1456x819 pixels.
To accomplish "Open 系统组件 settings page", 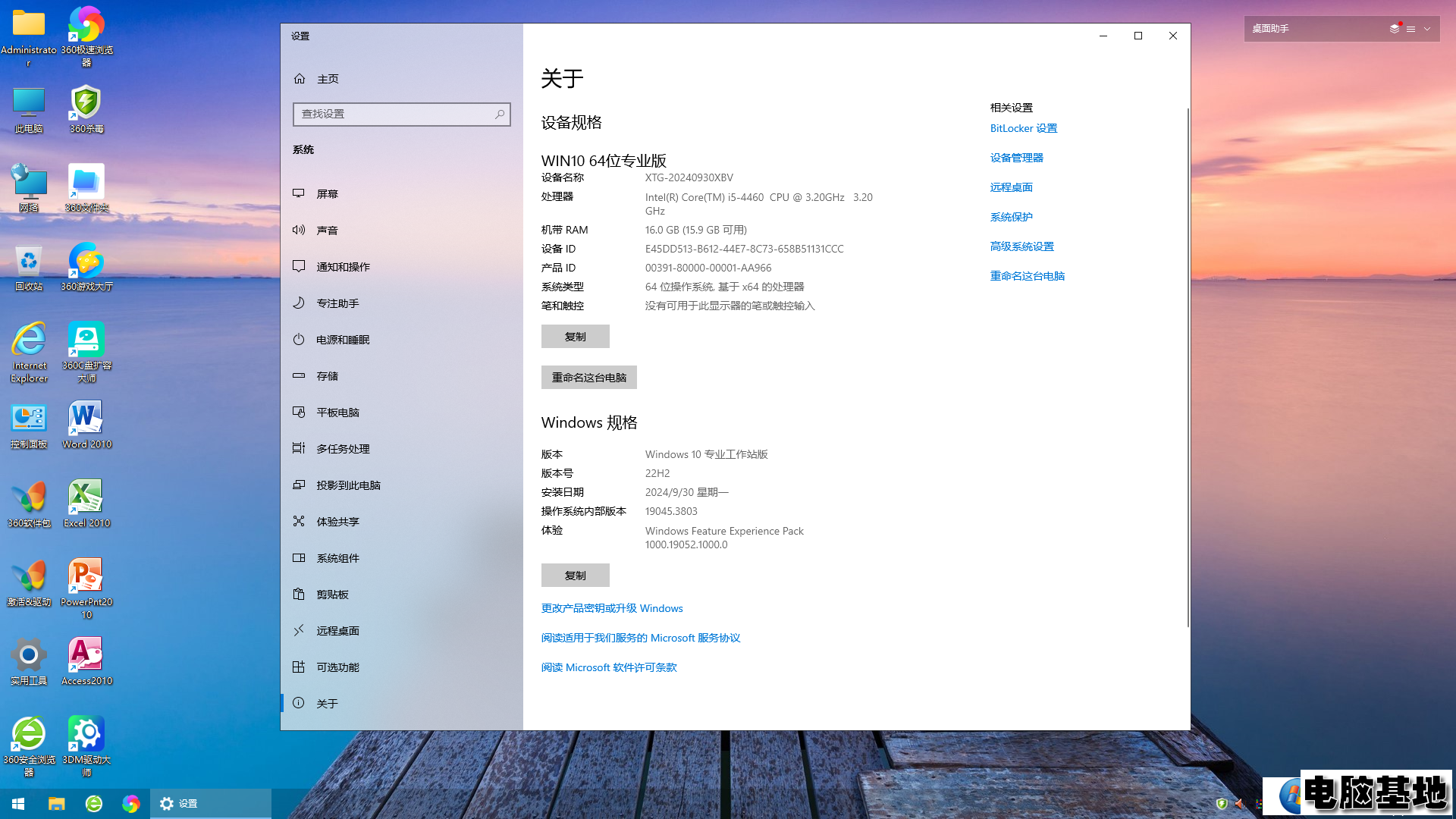I will [x=402, y=558].
